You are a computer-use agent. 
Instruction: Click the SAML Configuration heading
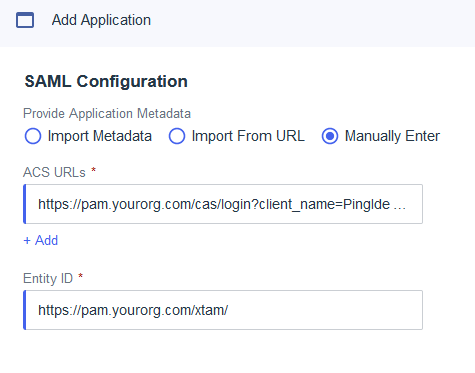click(x=106, y=81)
